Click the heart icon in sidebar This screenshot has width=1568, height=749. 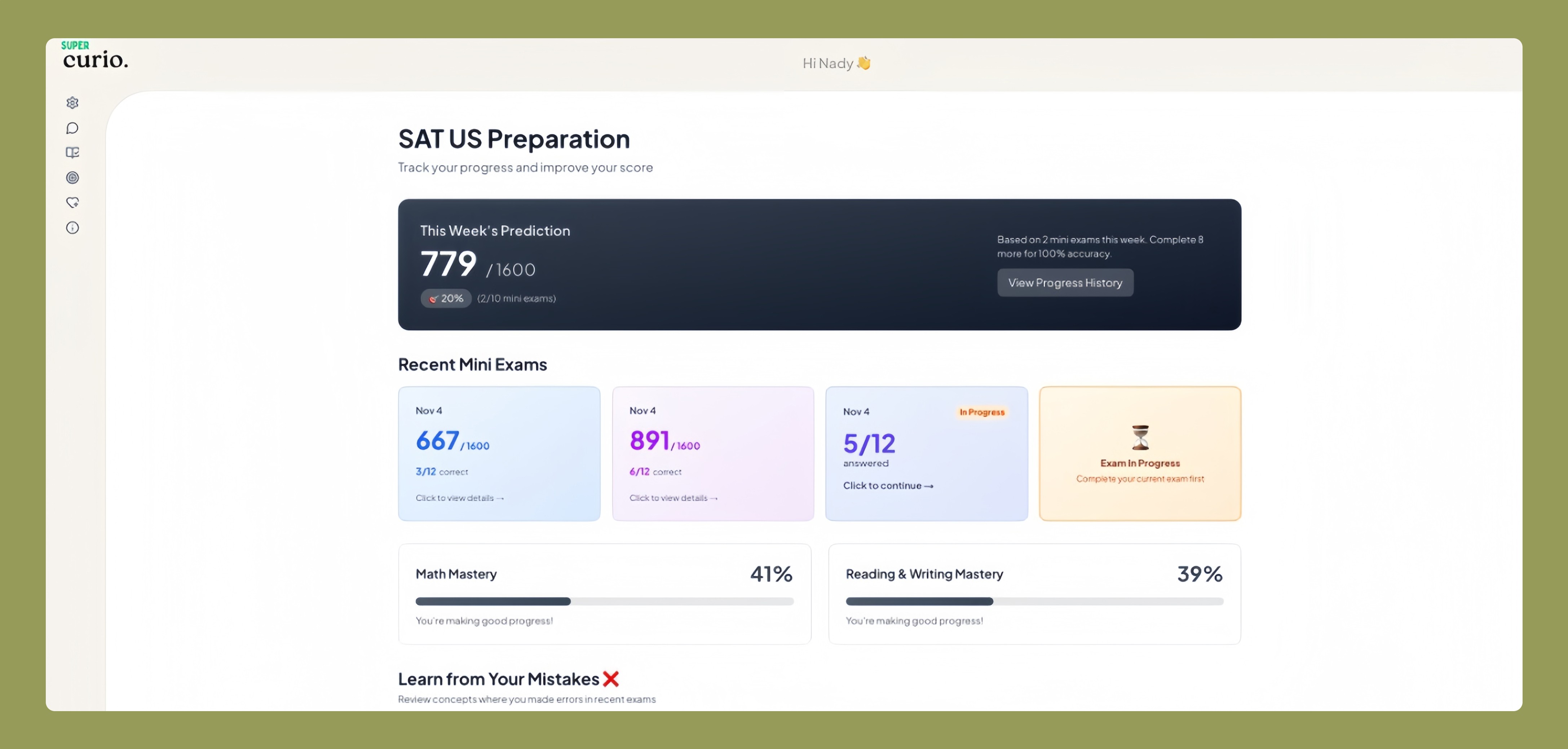(72, 203)
